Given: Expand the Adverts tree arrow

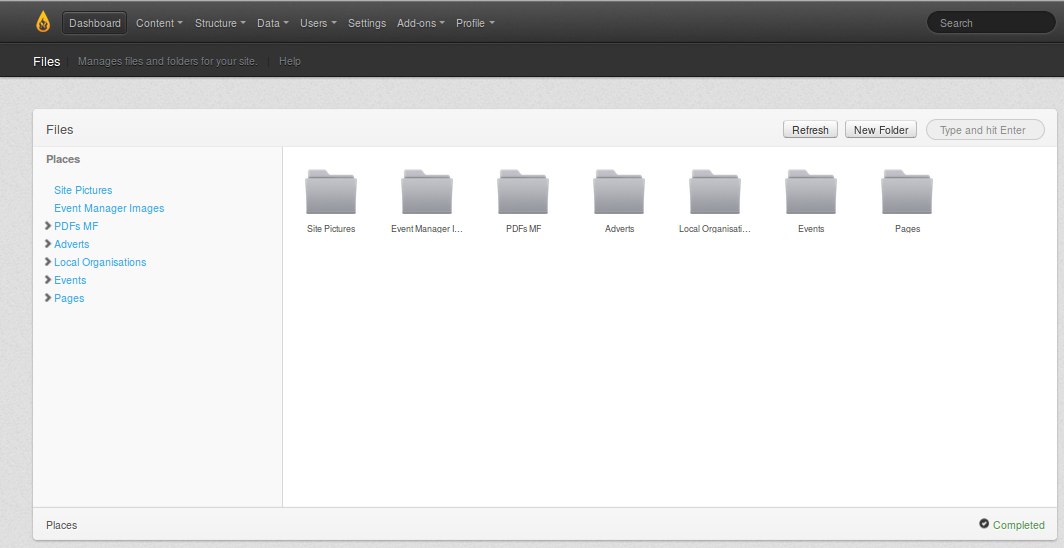Looking at the screenshot, I should [x=48, y=244].
